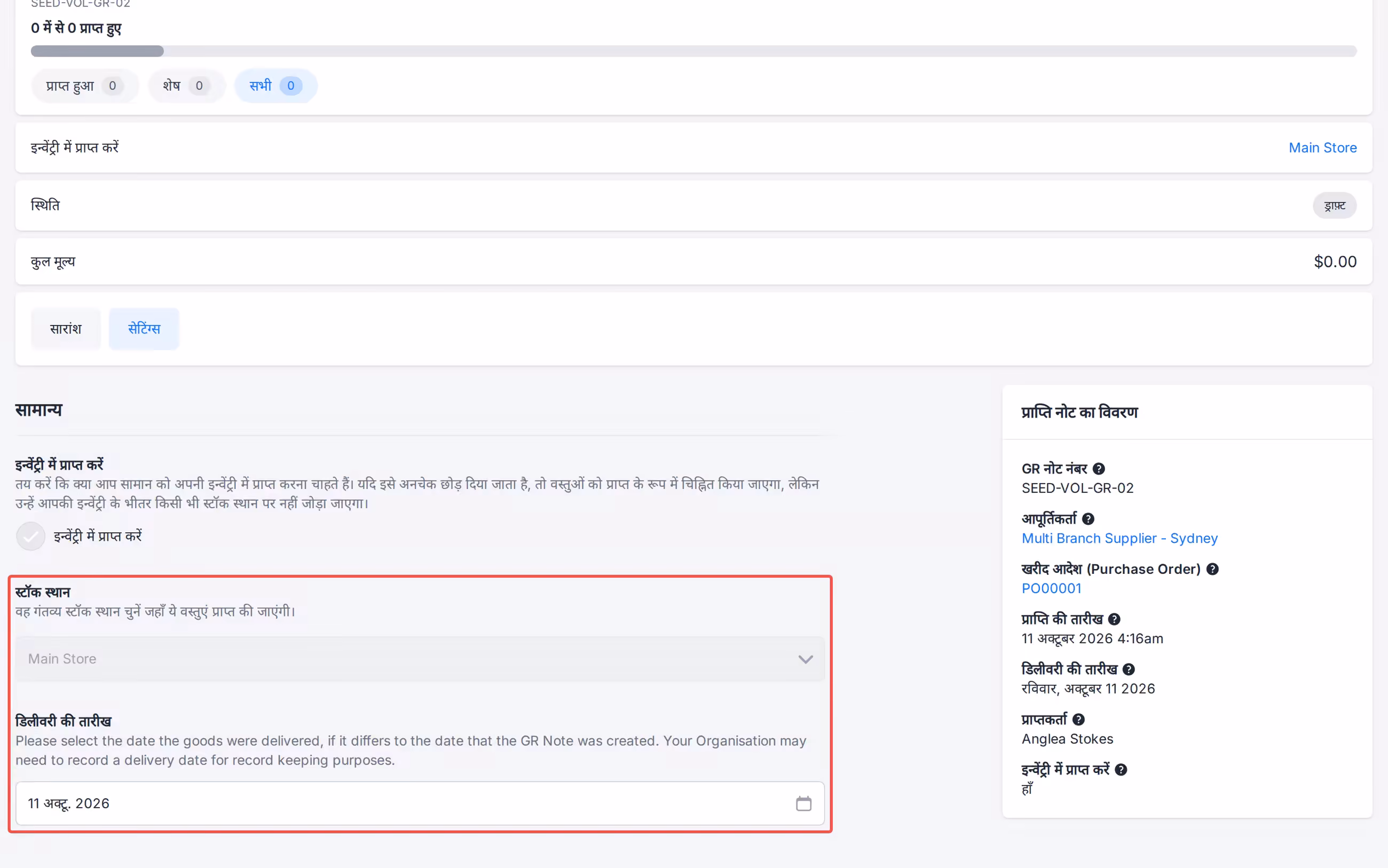Click the सामान्य section heading
Viewport: 1388px width, 868px height.
click(38, 410)
